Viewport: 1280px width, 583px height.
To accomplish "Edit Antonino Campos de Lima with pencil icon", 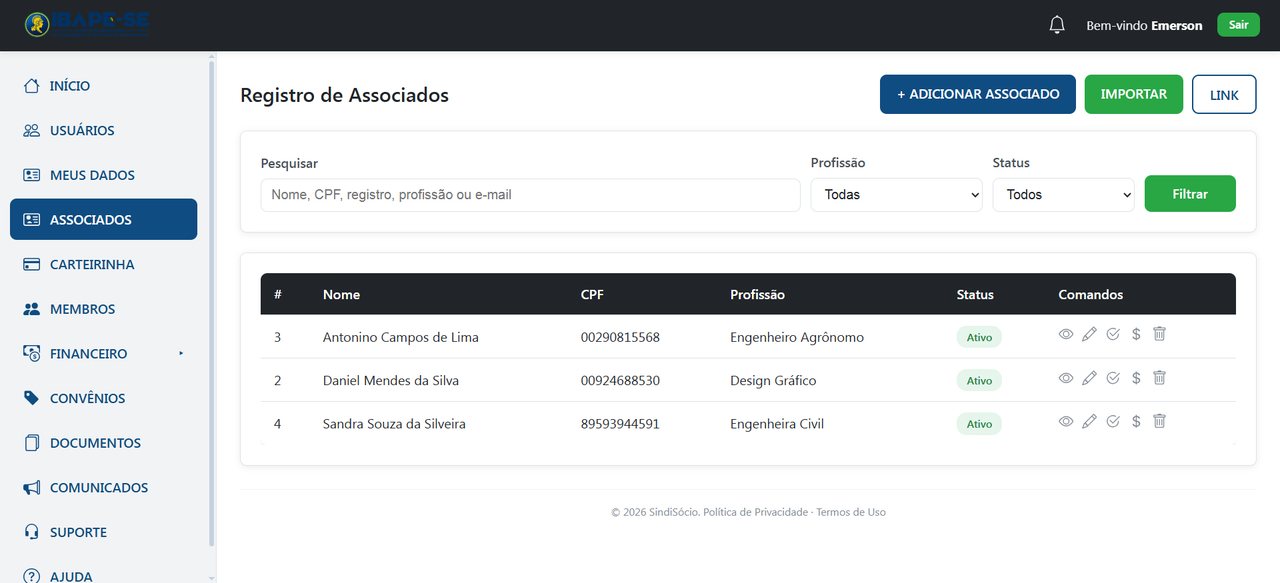I will [x=1089, y=334].
